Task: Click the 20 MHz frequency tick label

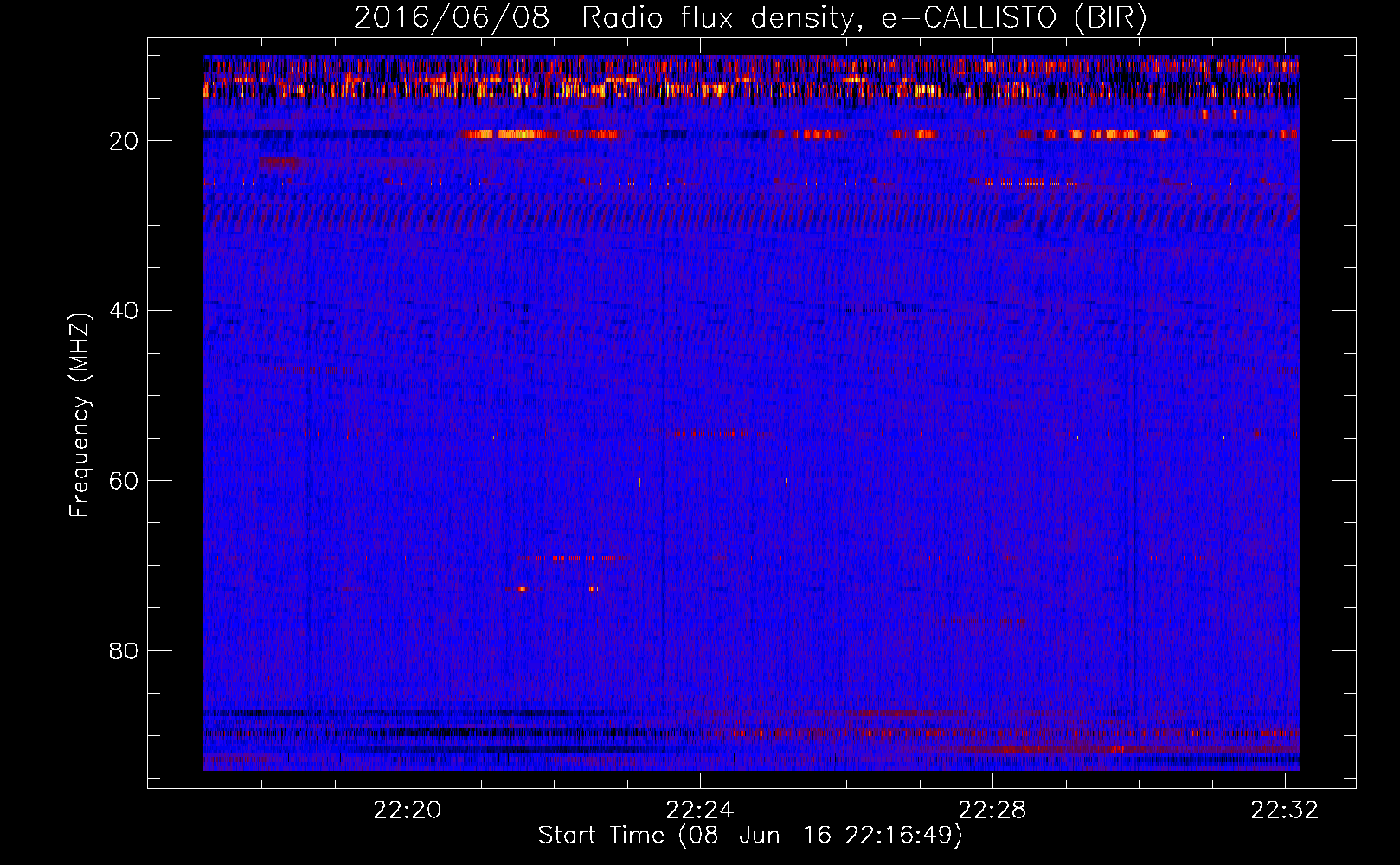Action: tap(125, 141)
